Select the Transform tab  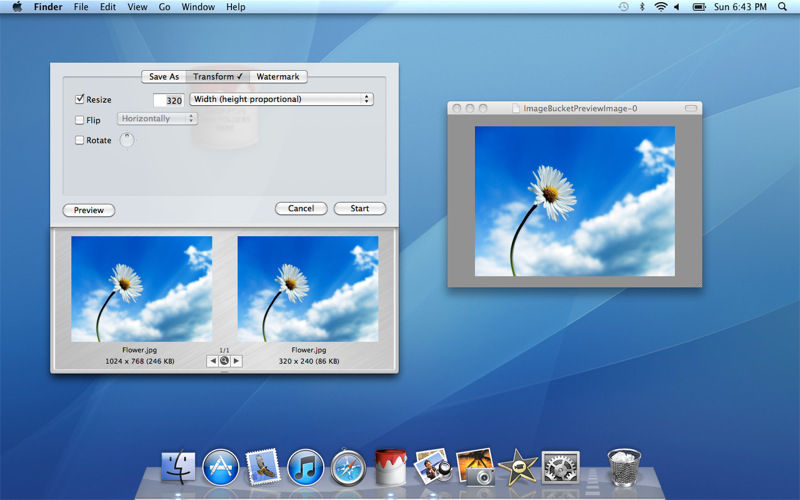[x=218, y=77]
